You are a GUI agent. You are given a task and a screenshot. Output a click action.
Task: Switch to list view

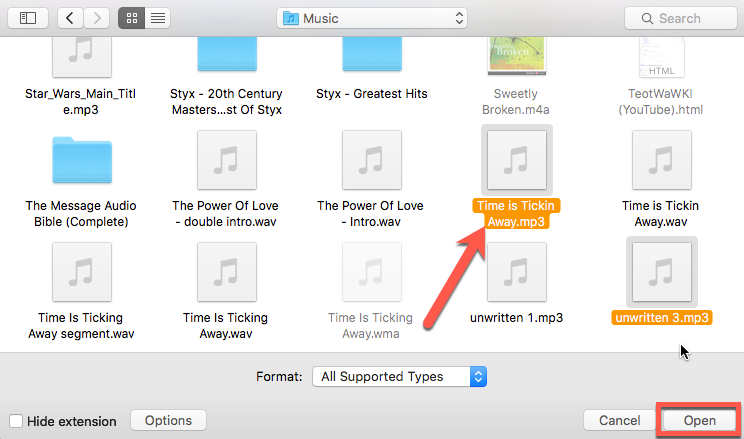pos(158,18)
